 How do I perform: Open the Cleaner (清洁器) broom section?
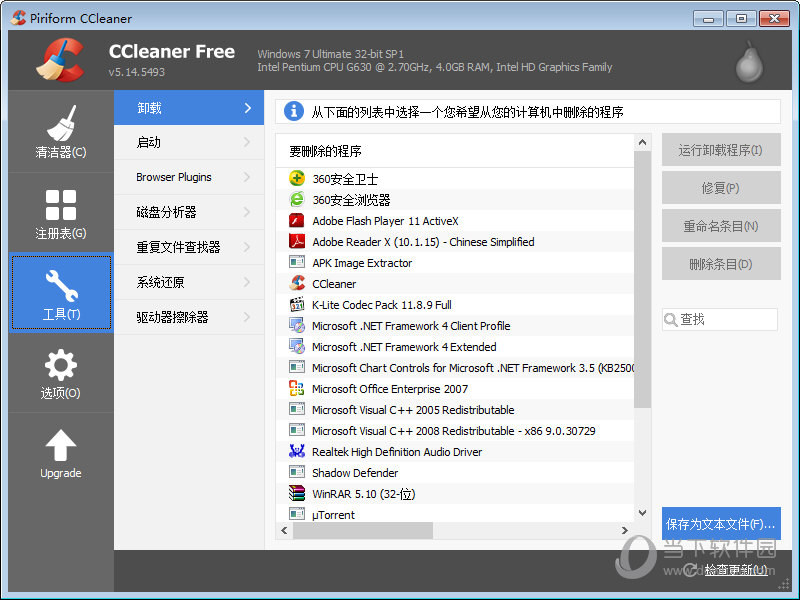61,132
